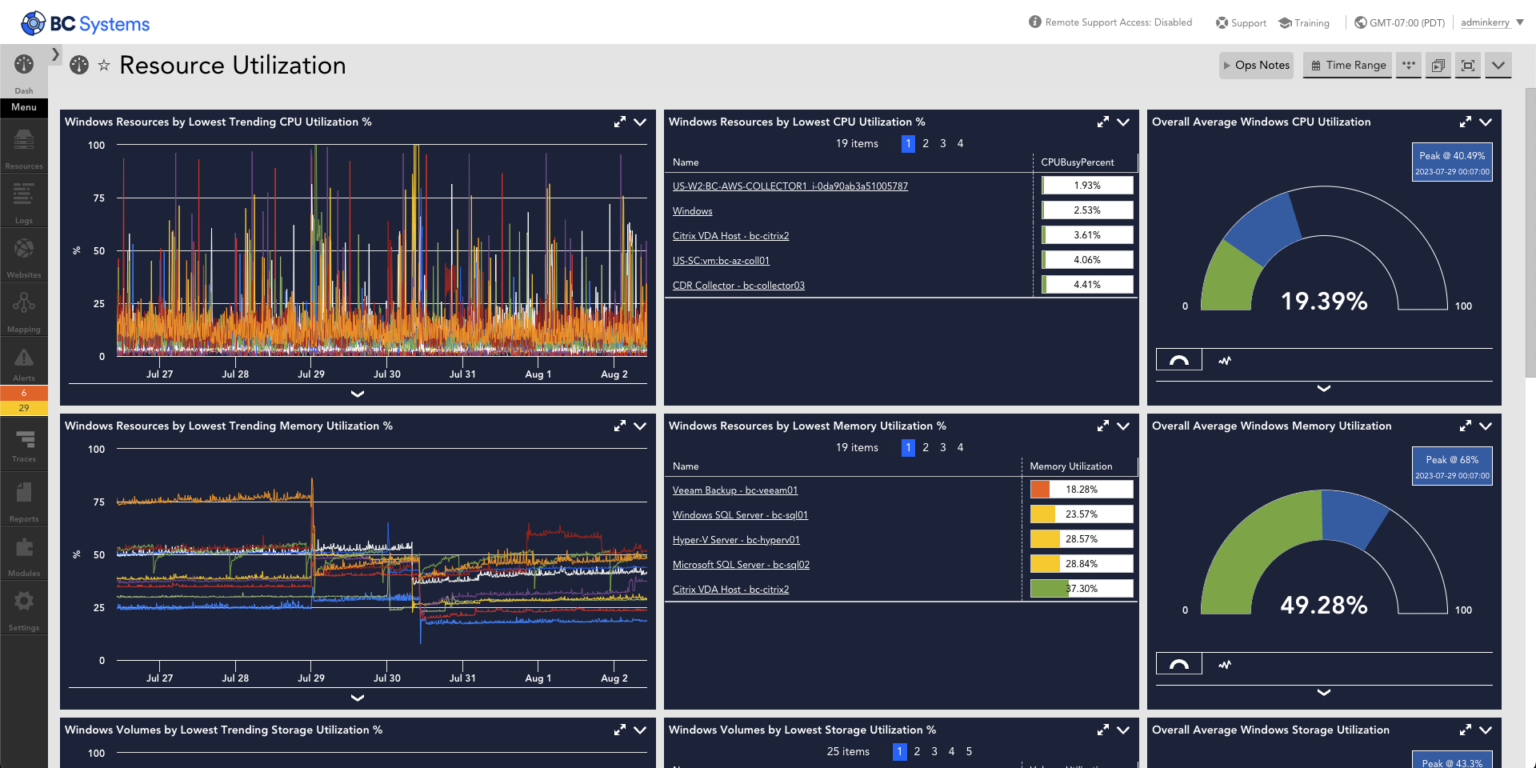Click the orange memory bar for bc-veeam01
The width and height of the screenshot is (1536, 768).
(x=1040, y=490)
